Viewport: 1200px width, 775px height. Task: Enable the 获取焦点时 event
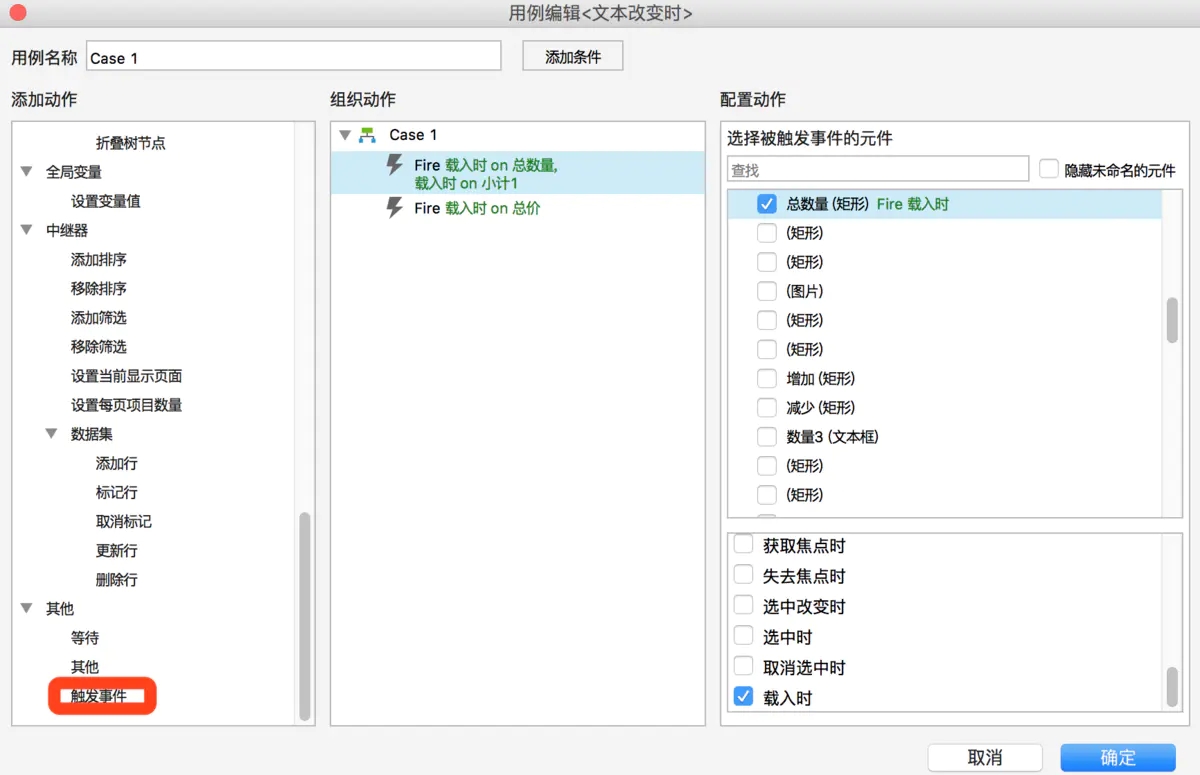click(743, 545)
